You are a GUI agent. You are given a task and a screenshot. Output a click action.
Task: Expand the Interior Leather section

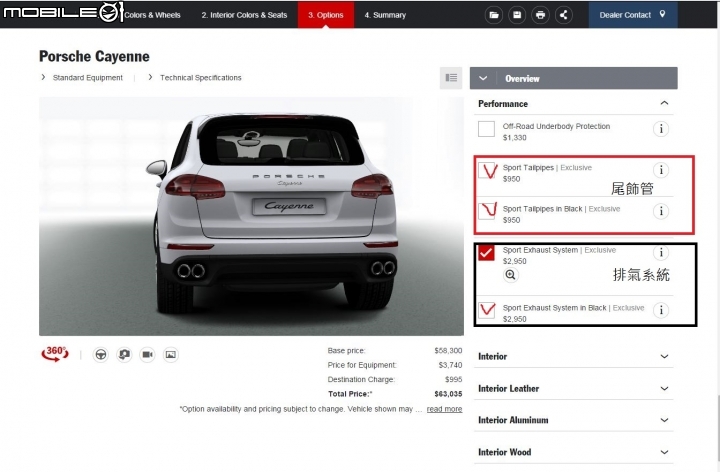574,388
